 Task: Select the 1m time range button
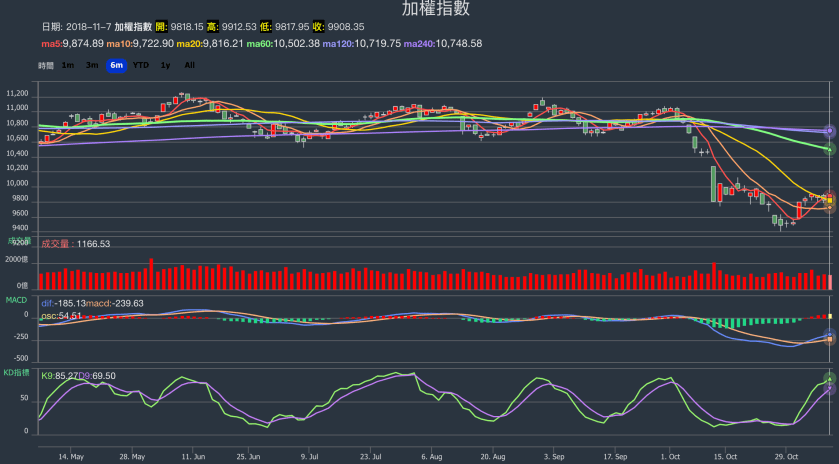tap(67, 65)
